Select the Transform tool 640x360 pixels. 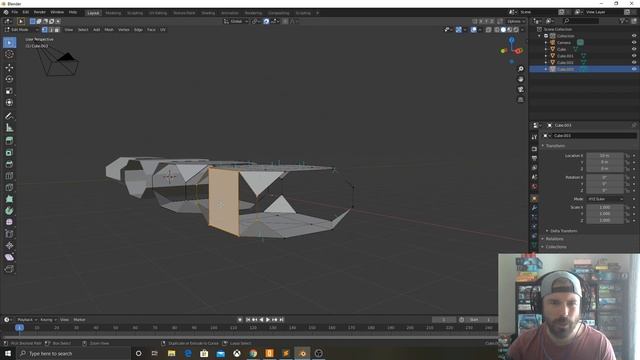click(x=9, y=102)
